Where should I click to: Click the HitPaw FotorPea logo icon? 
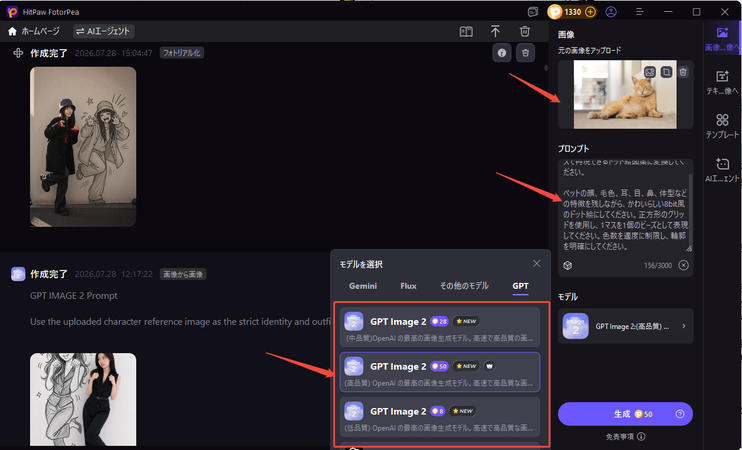[x=12, y=12]
